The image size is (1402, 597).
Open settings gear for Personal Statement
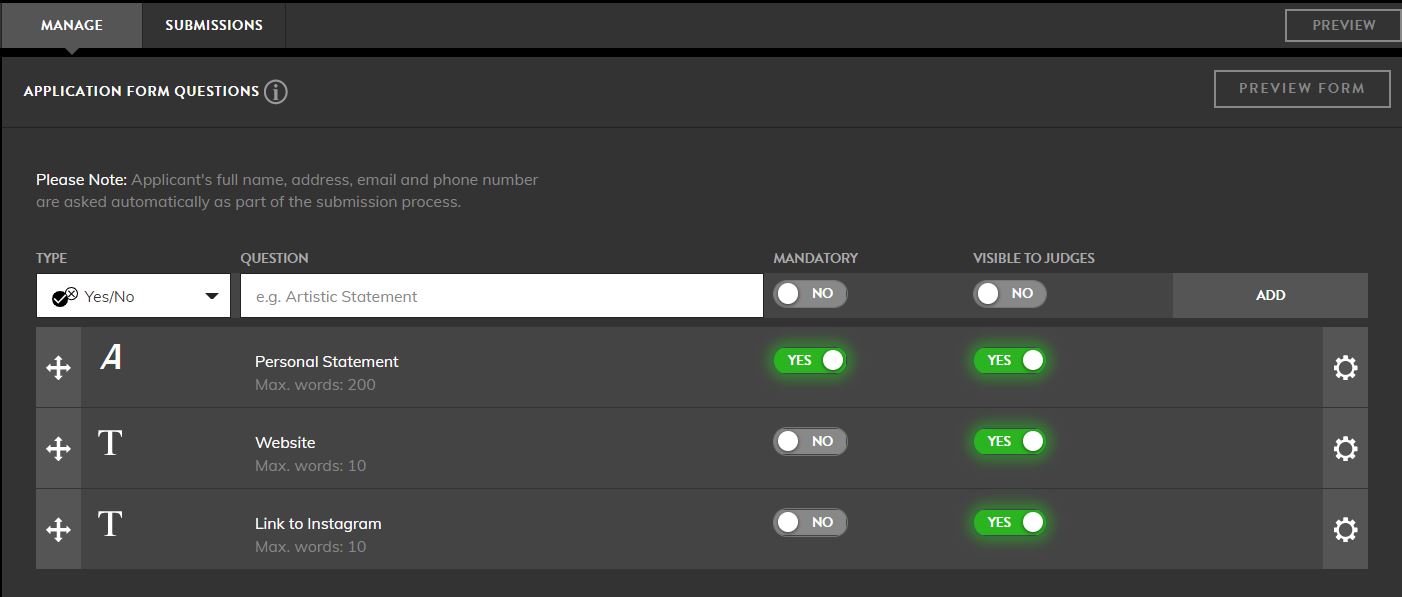[x=1345, y=368]
